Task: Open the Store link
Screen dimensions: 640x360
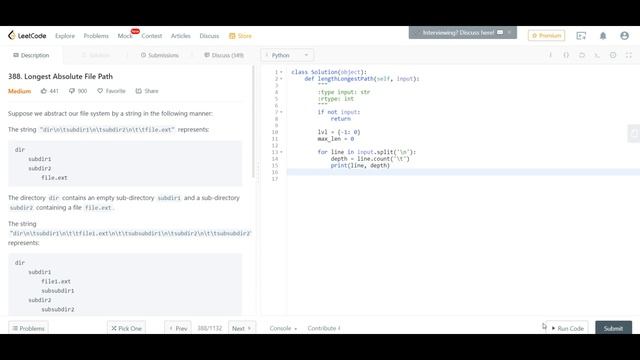Action: click(x=240, y=36)
